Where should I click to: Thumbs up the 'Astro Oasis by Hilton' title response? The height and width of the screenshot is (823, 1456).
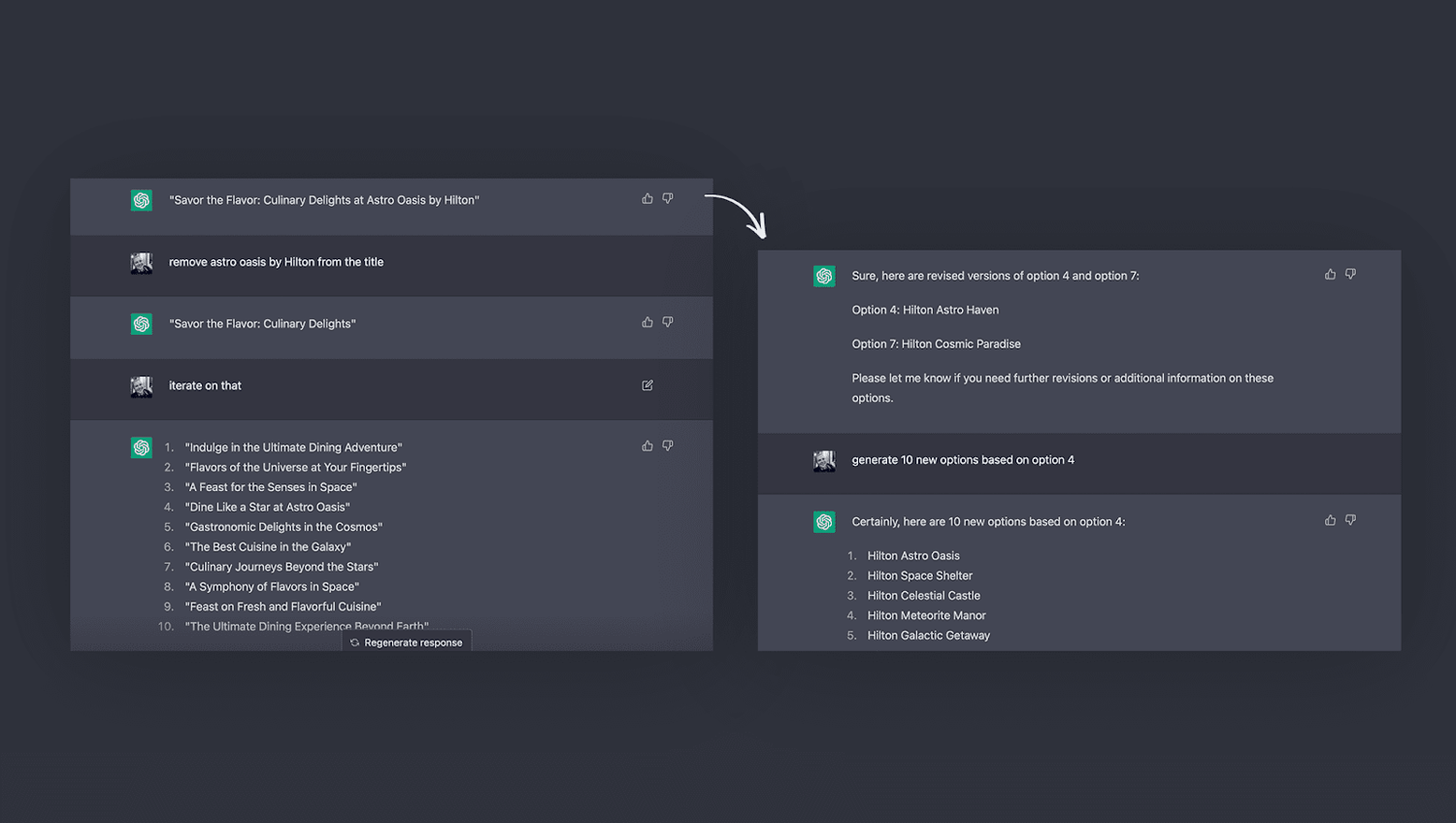(x=647, y=199)
